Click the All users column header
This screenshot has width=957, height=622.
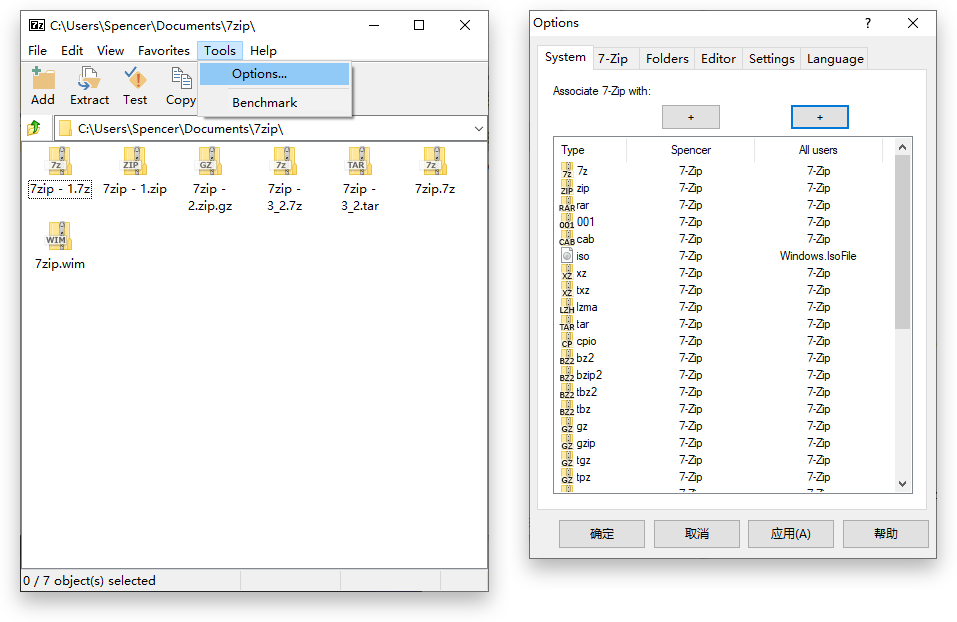(818, 150)
